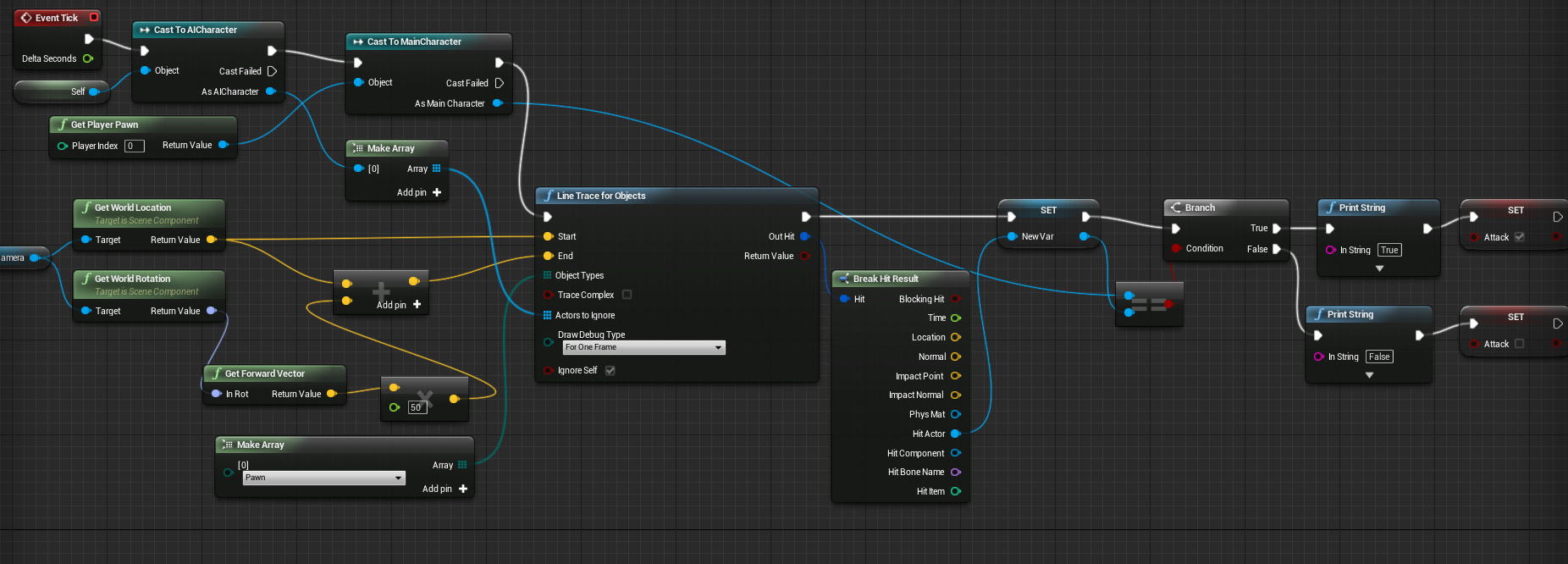The image size is (1568, 564).
Task: Click the Object Types array pin
Action: point(547,275)
